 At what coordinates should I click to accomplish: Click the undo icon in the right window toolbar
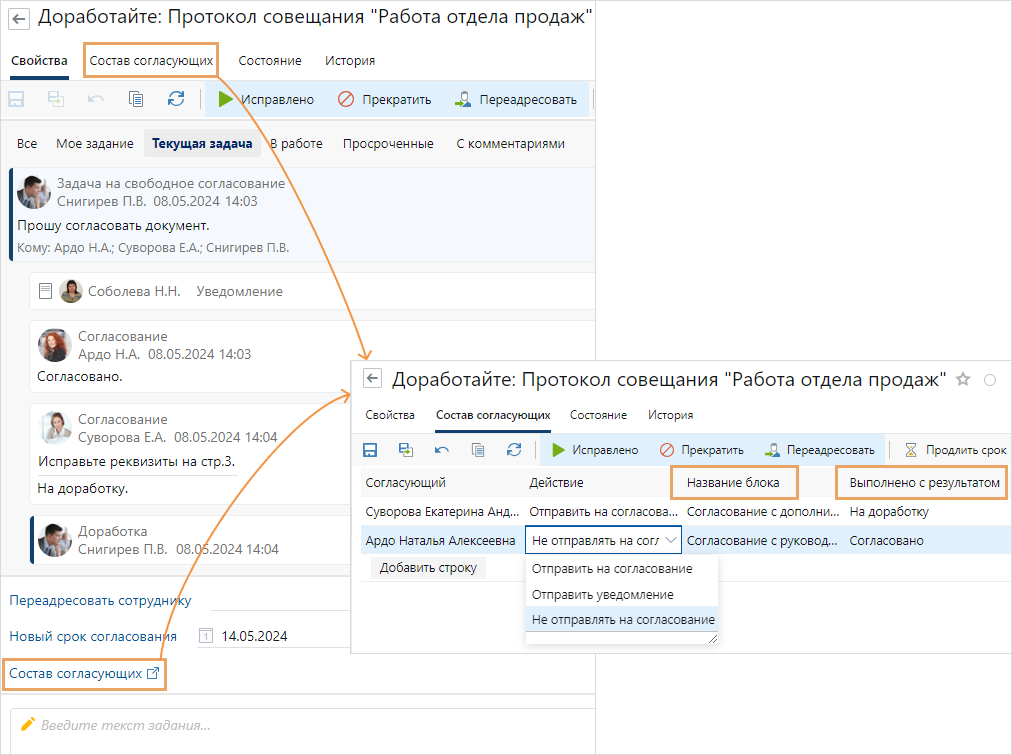coord(441,450)
